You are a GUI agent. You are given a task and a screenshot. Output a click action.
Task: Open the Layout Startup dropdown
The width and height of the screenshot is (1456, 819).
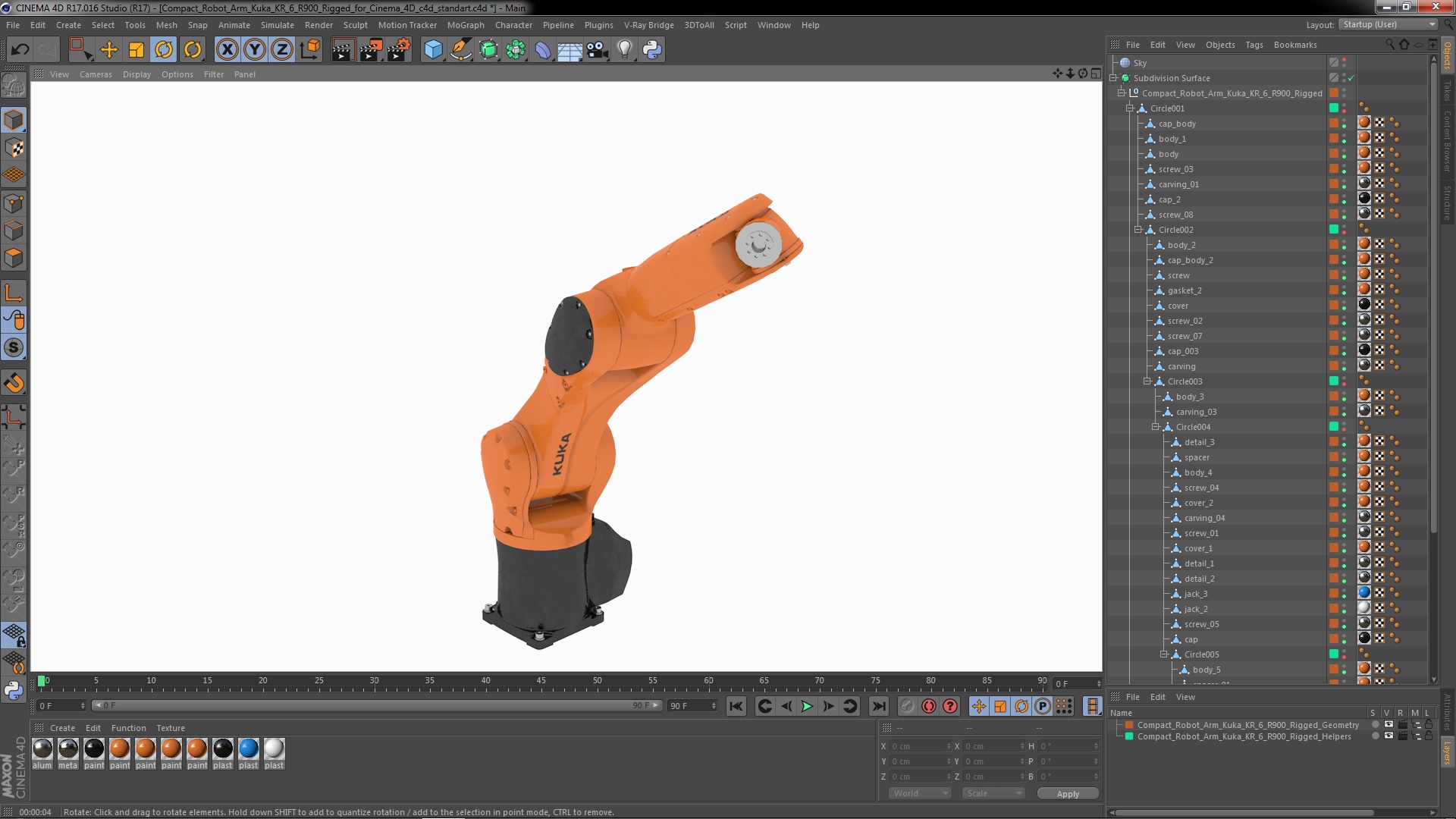(x=1388, y=25)
